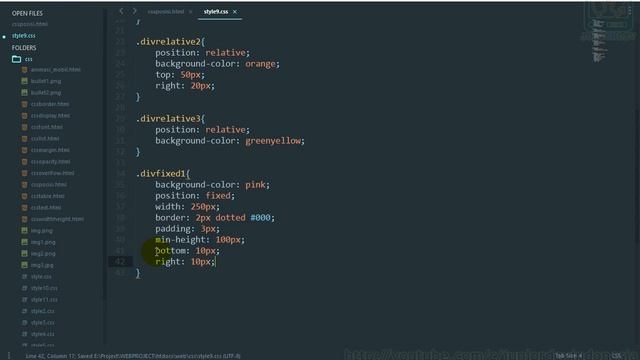
Task: Open cssdisplay.html in sidebar
Action: pyautogui.click(x=50, y=116)
